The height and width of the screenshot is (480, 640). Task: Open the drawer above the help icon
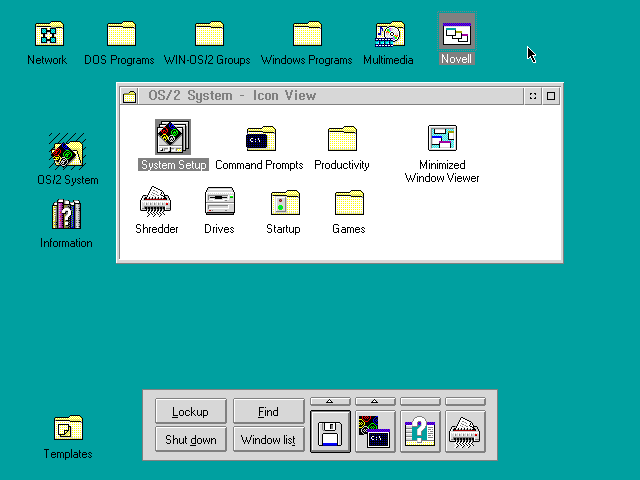coord(420,402)
